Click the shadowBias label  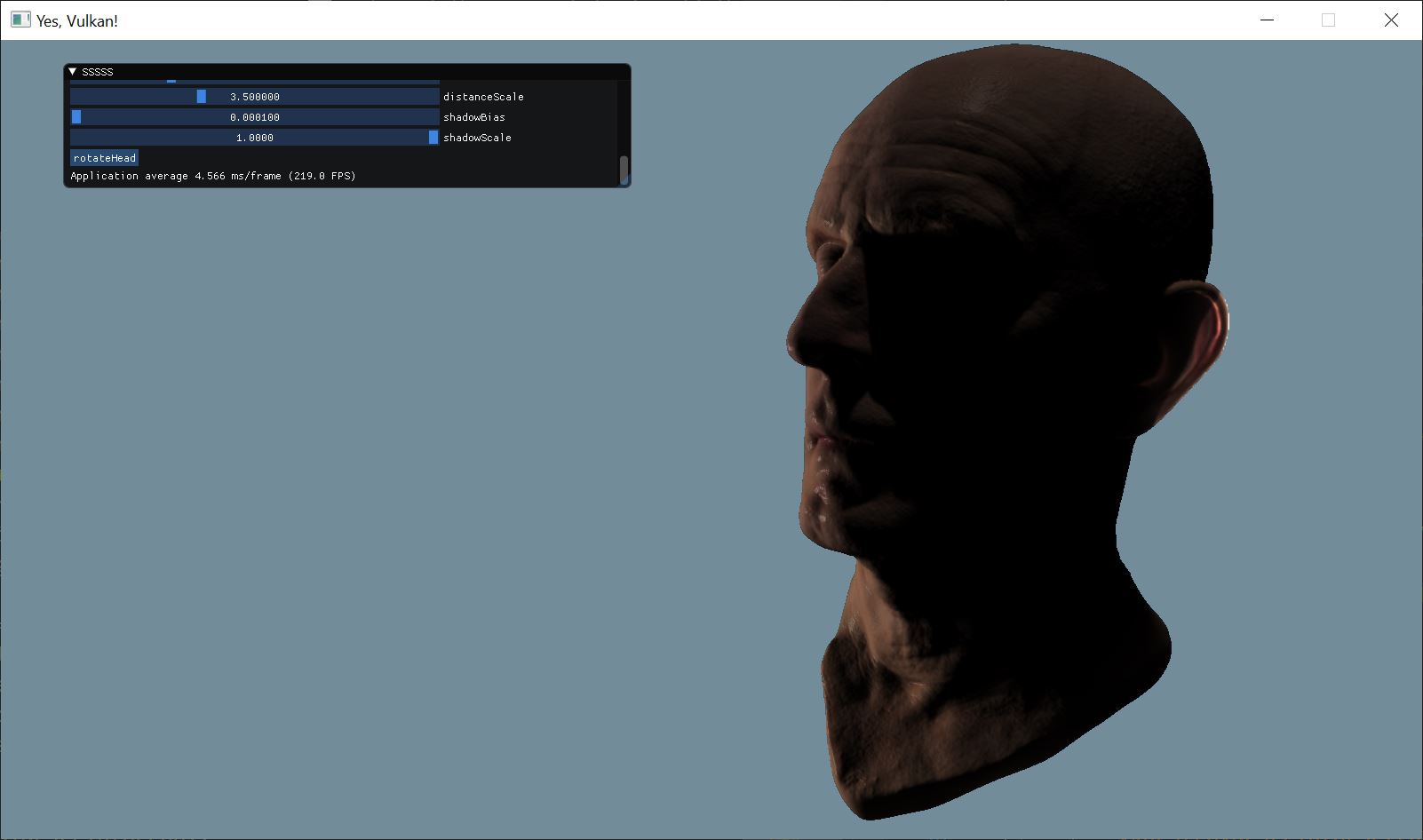pos(474,117)
